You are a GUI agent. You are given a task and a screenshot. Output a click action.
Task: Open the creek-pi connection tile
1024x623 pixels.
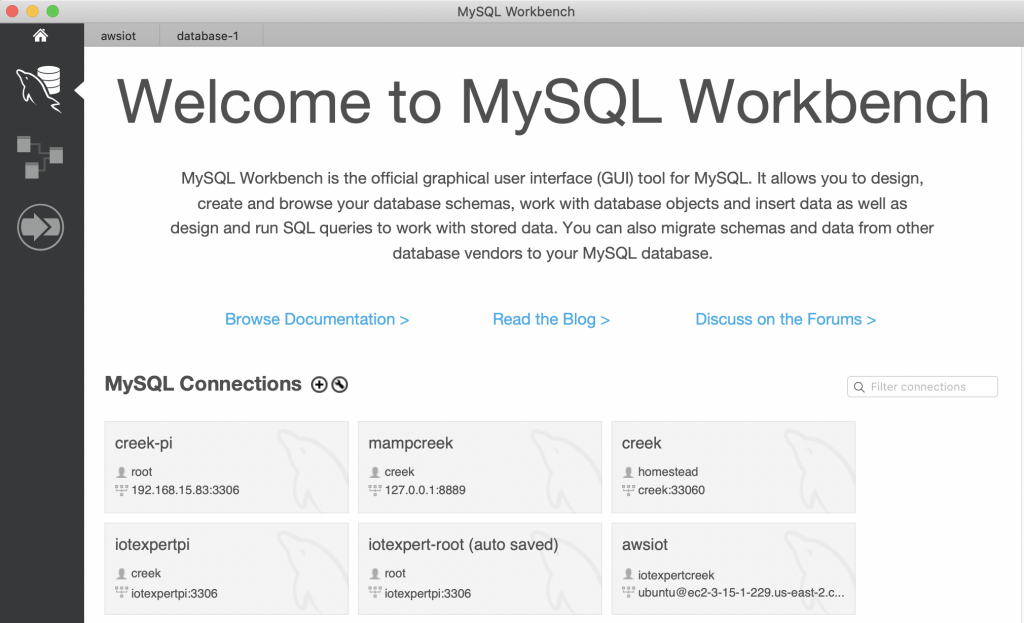227,467
